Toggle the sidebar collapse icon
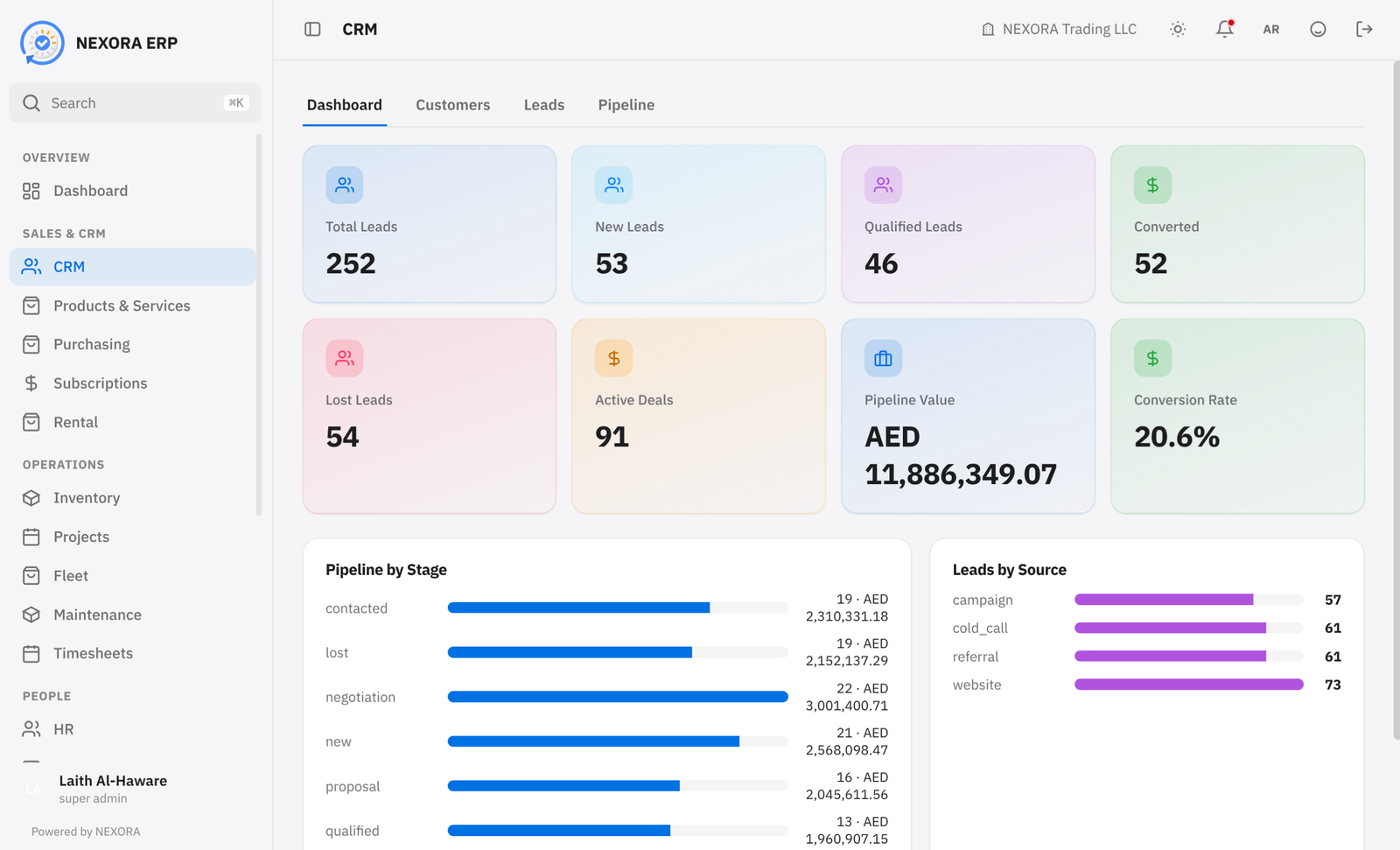Image resolution: width=1400 pixels, height=850 pixels. [312, 29]
